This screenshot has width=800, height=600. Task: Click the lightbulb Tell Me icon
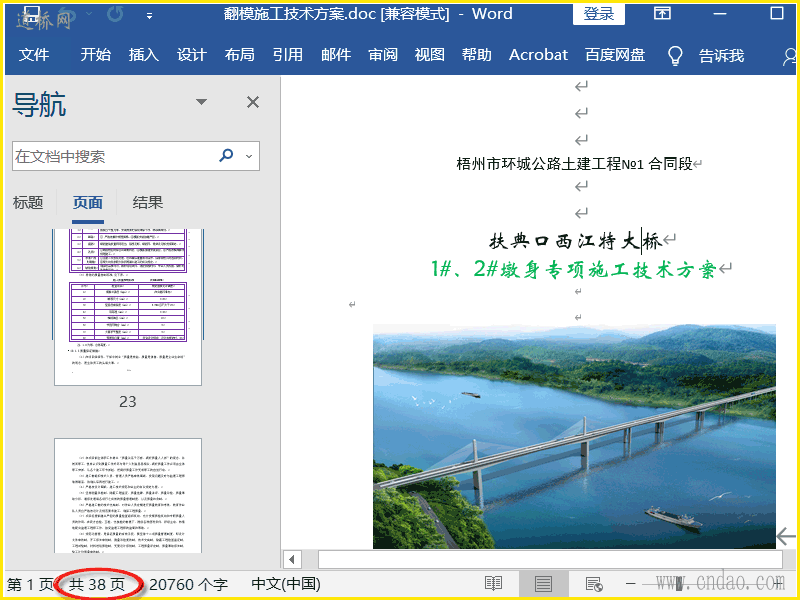point(675,55)
